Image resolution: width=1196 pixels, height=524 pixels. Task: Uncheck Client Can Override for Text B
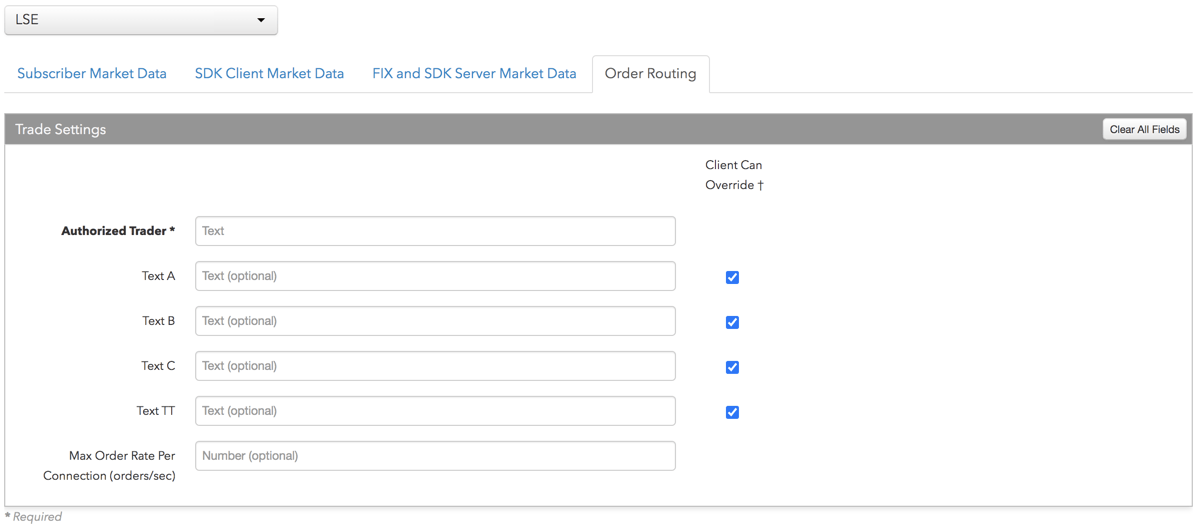coord(732,322)
